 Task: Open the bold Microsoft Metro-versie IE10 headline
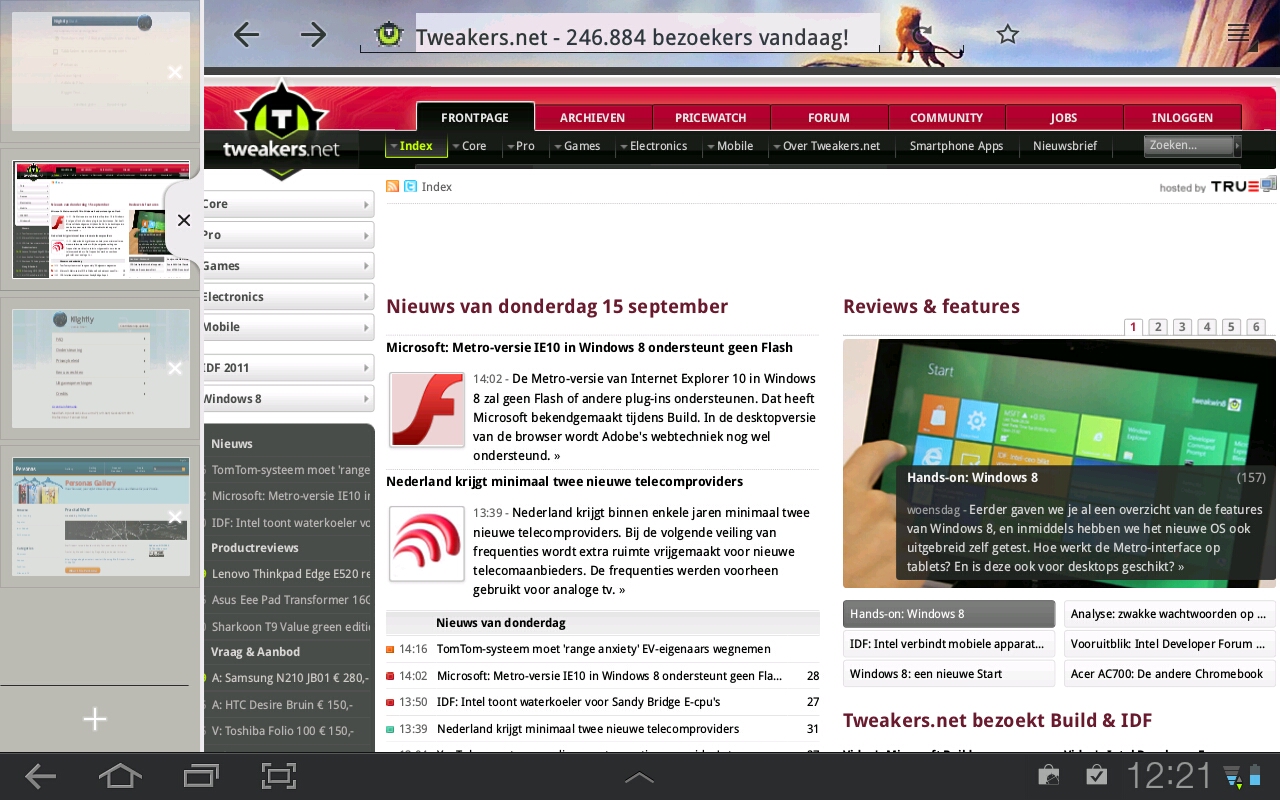tap(589, 348)
